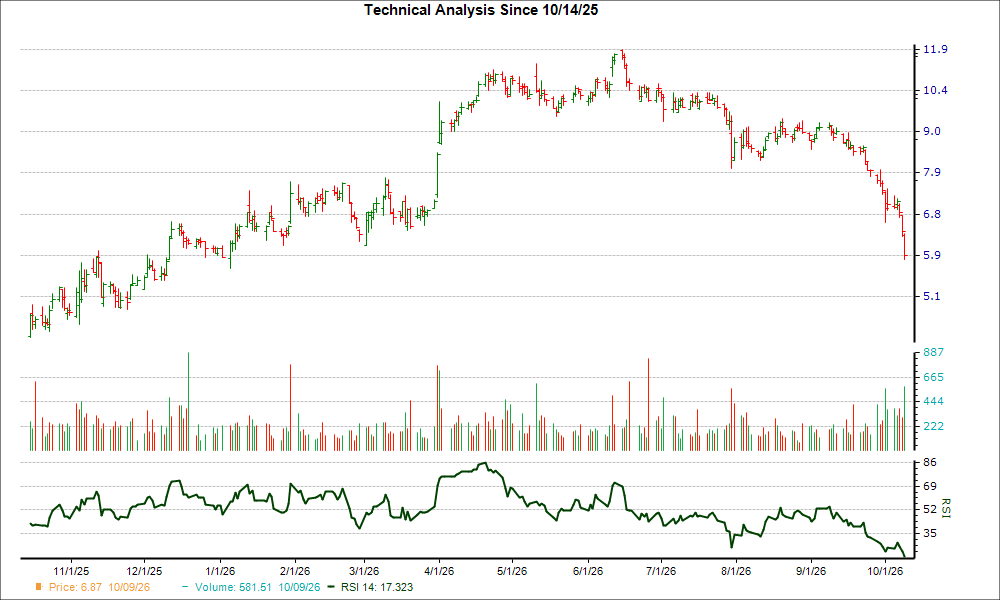Select the 6/1/26 date marker
This screenshot has width=1000, height=600.
587,571
